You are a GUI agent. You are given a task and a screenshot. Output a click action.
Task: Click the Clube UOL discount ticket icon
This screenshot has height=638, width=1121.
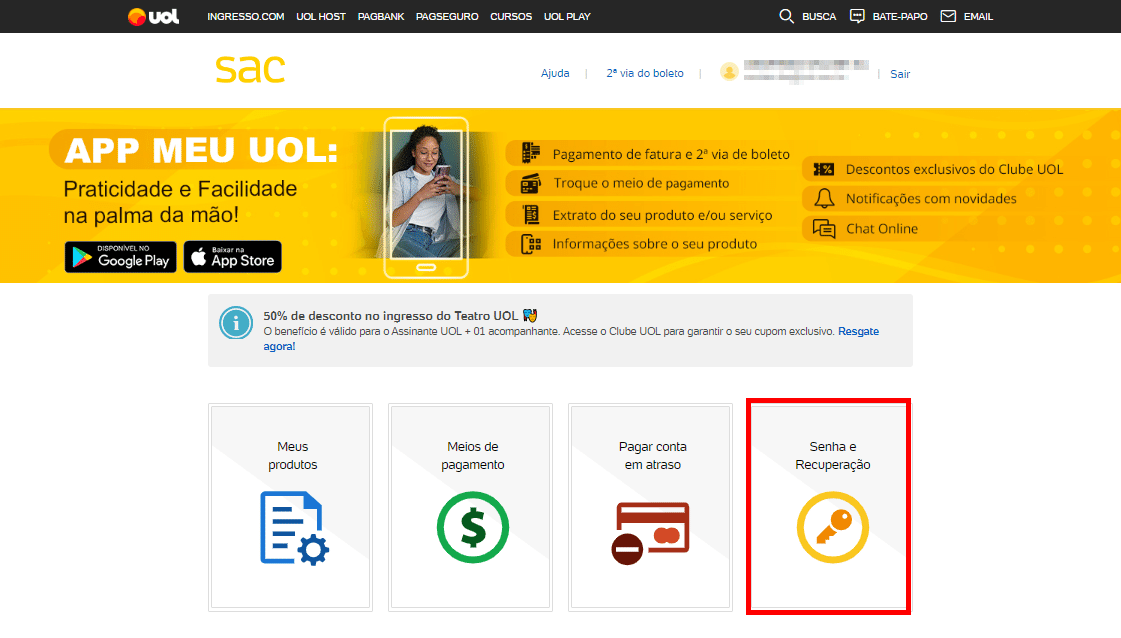824,169
